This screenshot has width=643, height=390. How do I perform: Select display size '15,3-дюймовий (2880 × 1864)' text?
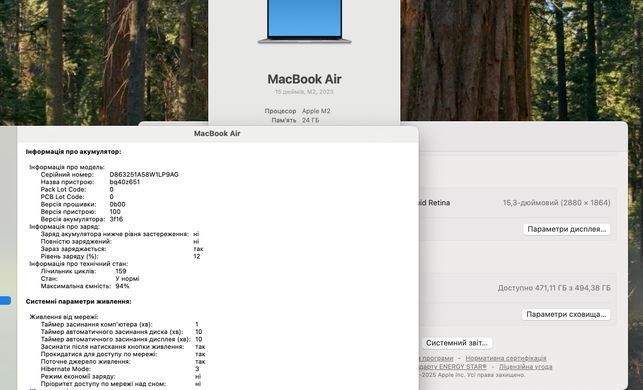pyautogui.click(x=556, y=203)
